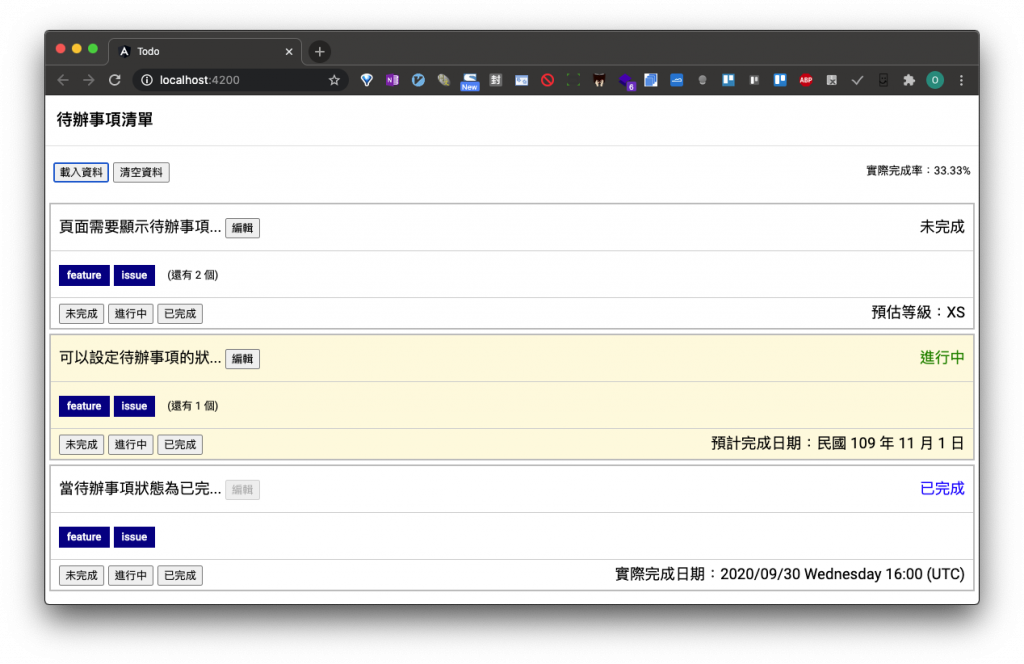1024x664 pixels.
Task: Click title 頁面需要顯示待辦事項...
Action: (140, 227)
